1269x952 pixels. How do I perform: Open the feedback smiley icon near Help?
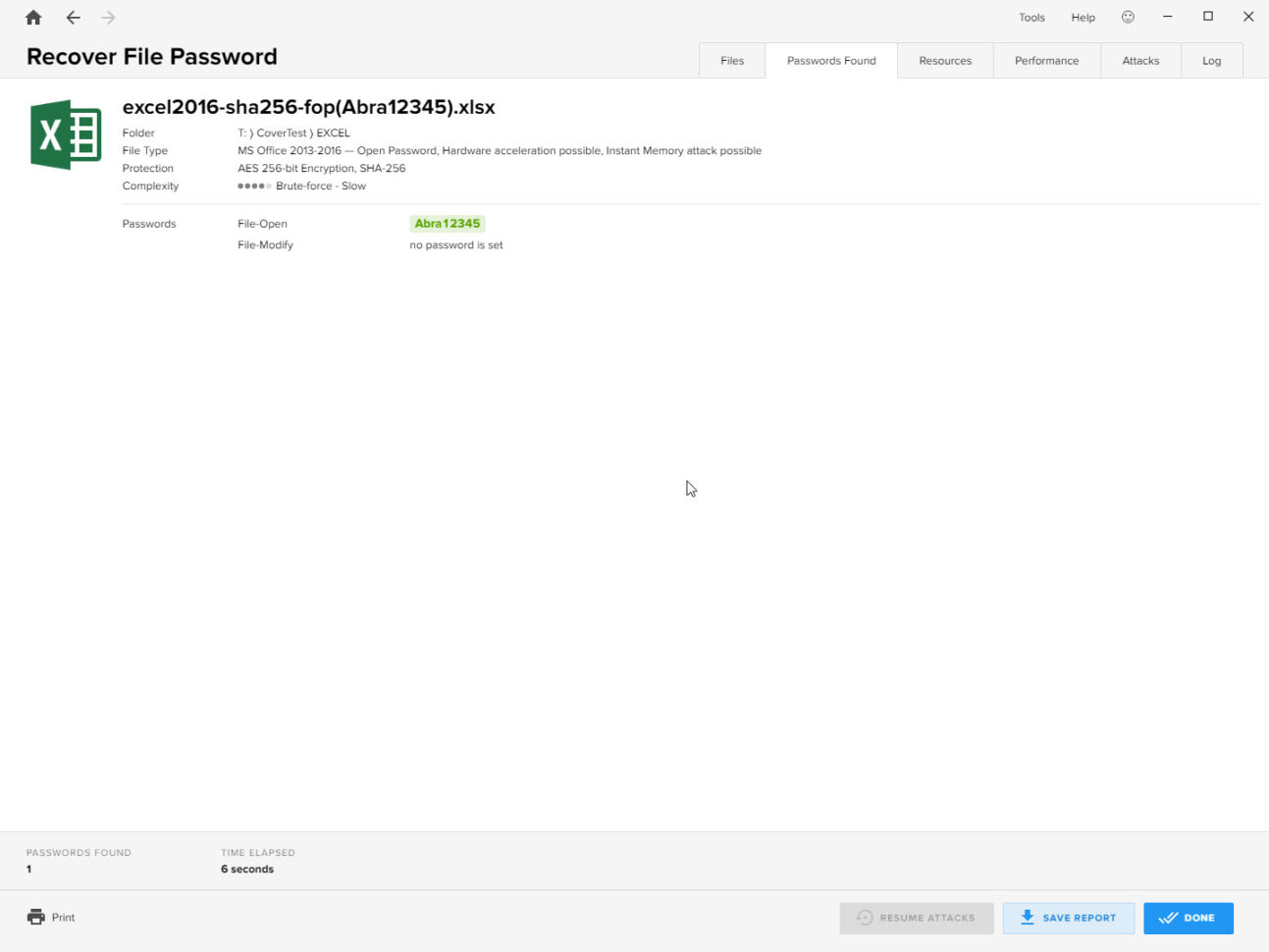coord(1127,17)
